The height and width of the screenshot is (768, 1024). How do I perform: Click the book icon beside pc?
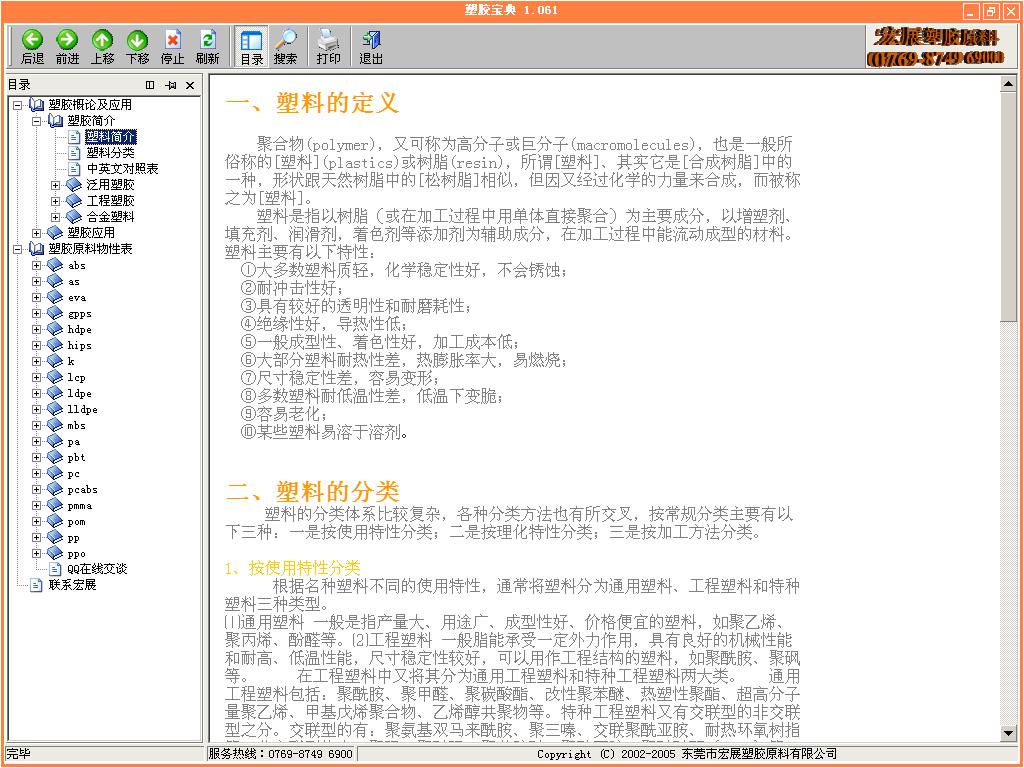(x=55, y=473)
